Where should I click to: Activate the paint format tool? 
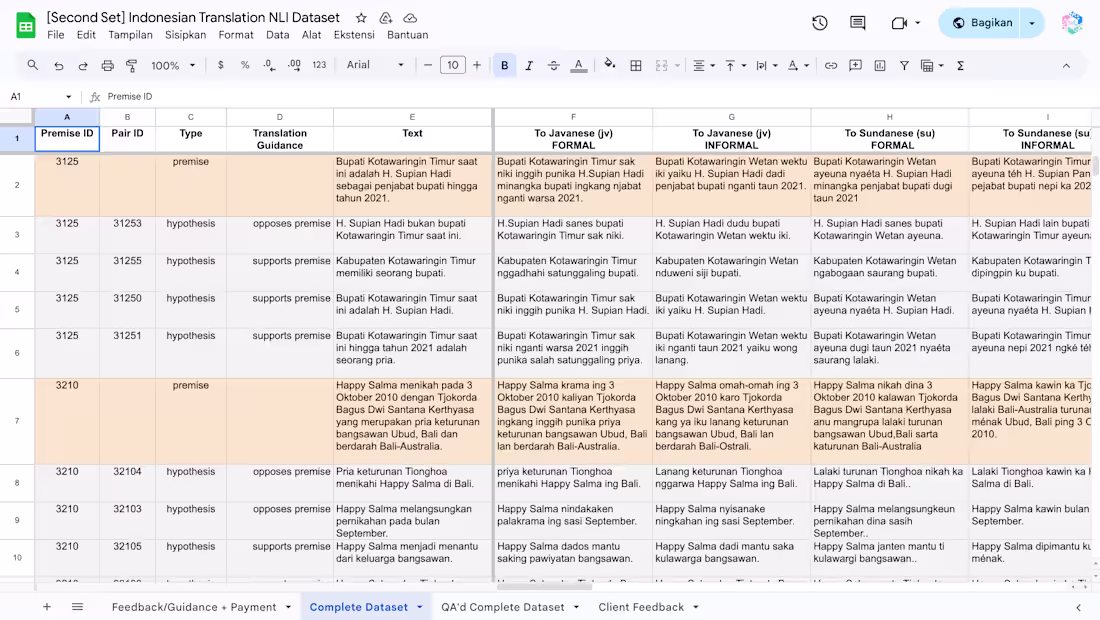tap(131, 65)
